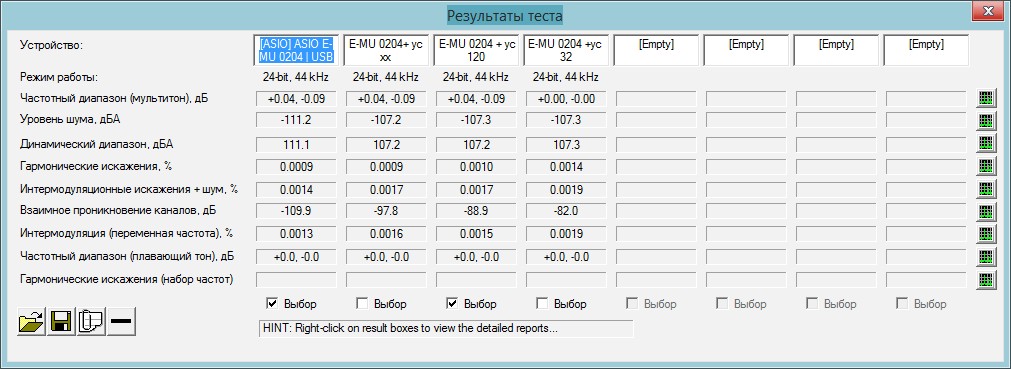Click the first [Empty] device slot
This screenshot has height=369, width=1011.
click(656, 50)
